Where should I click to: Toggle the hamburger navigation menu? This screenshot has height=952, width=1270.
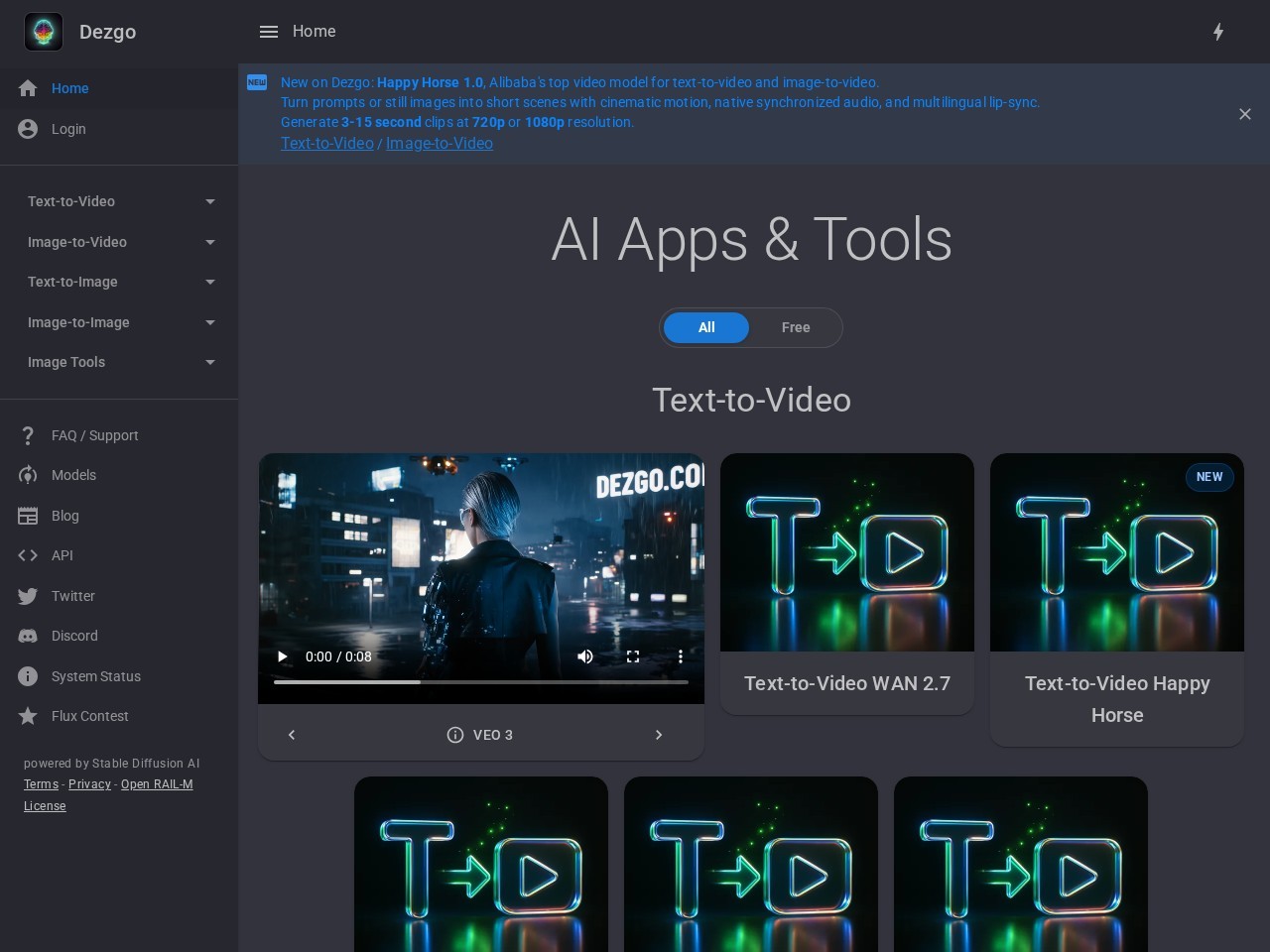pos(268,32)
